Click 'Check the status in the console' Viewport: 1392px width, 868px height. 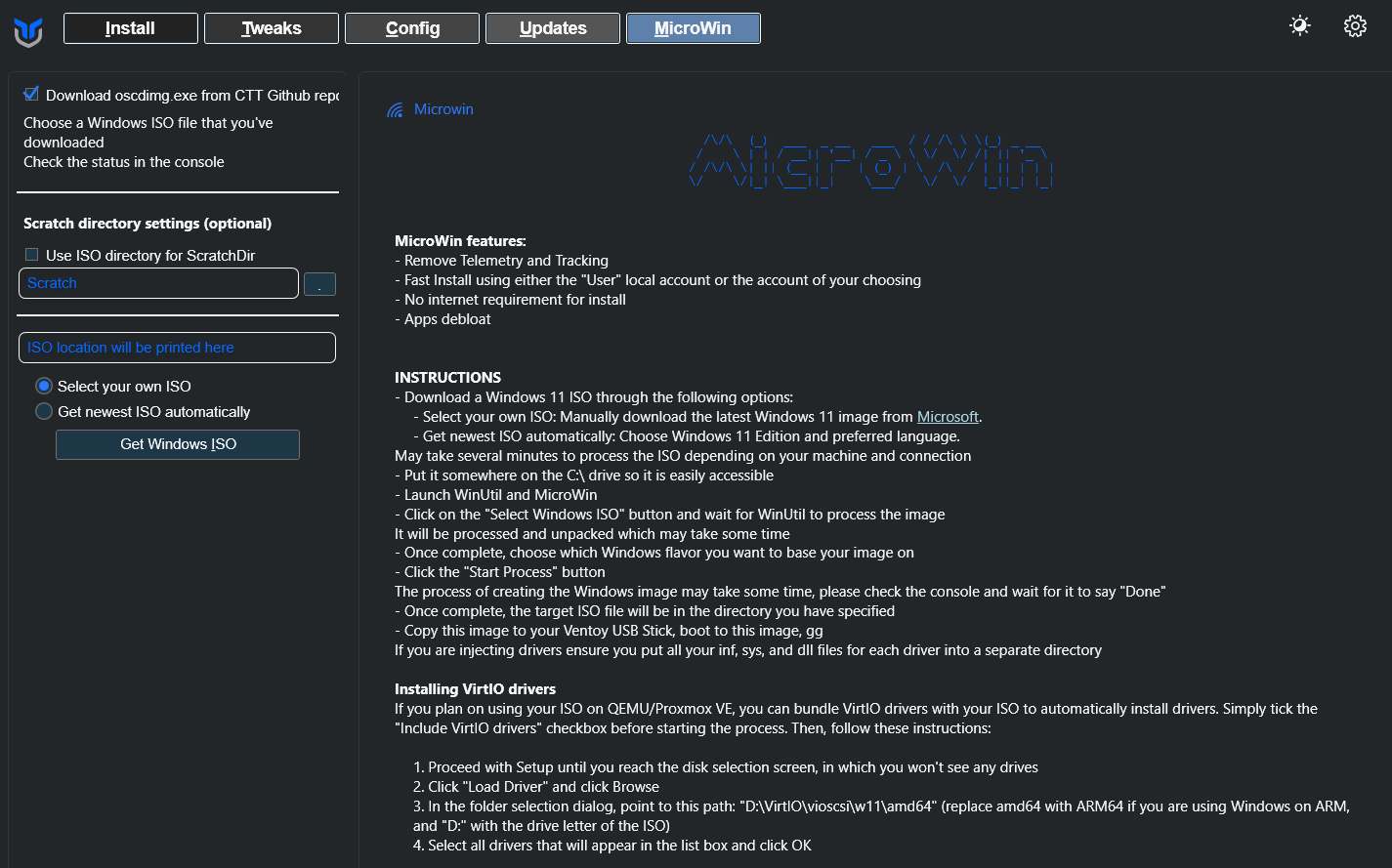[124, 162]
